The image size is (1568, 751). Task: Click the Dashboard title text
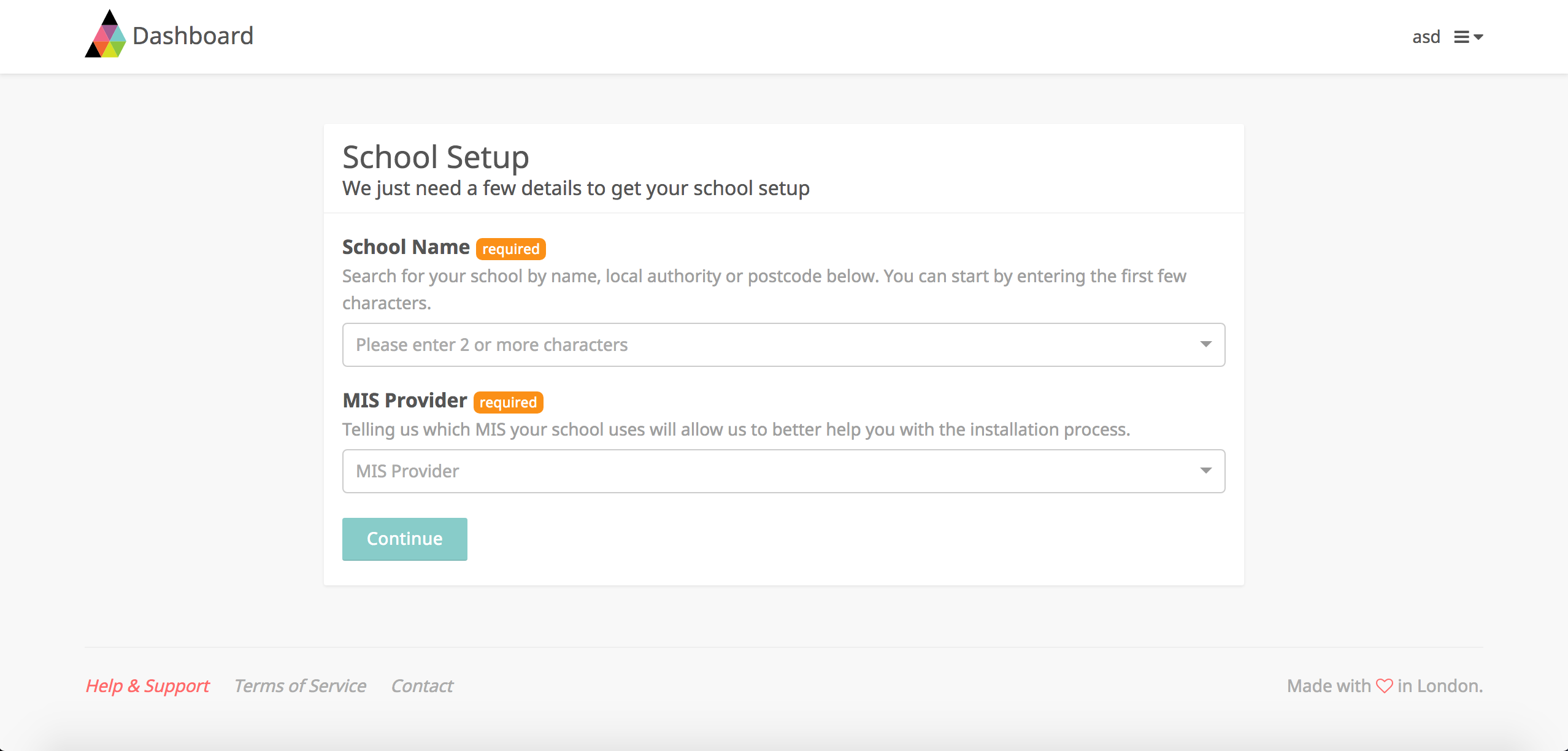[193, 36]
